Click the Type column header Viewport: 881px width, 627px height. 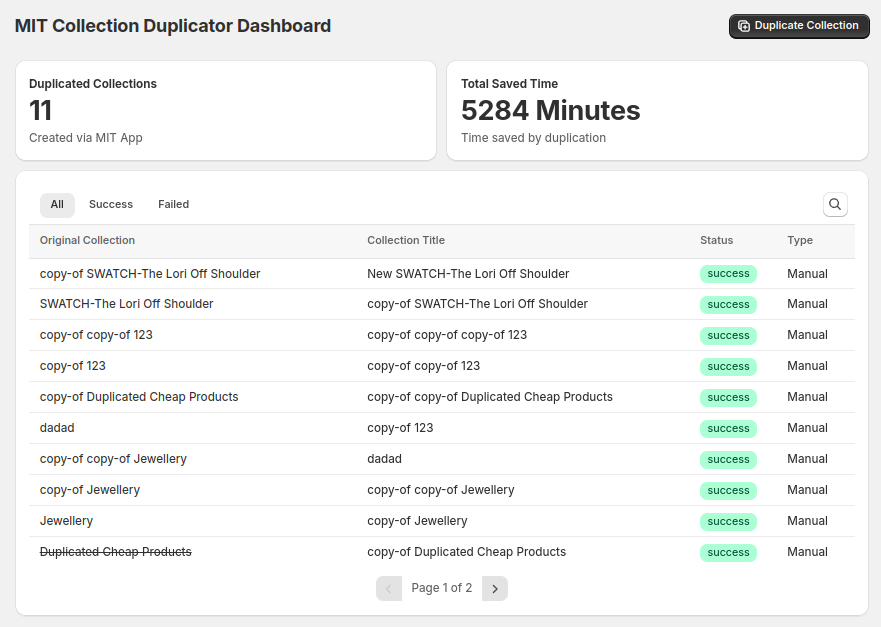click(800, 240)
